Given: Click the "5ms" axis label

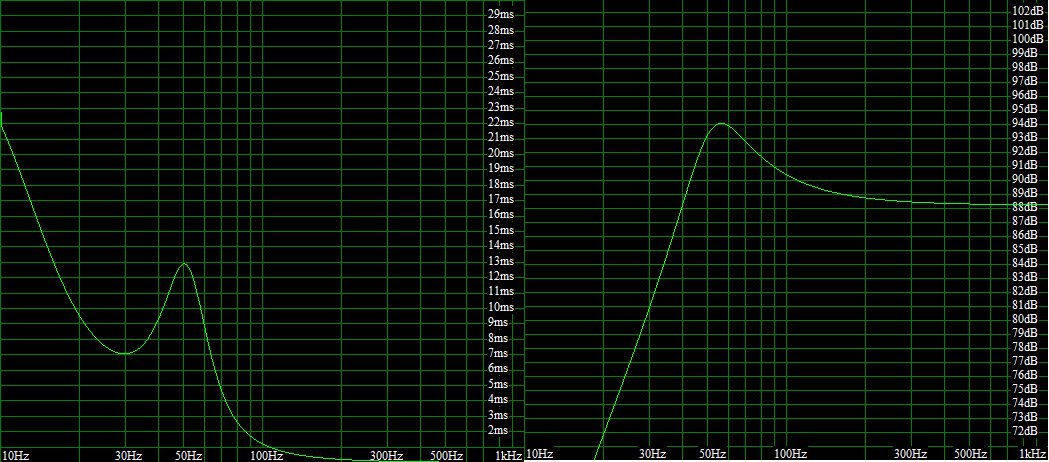Looking at the screenshot, I should [x=498, y=384].
